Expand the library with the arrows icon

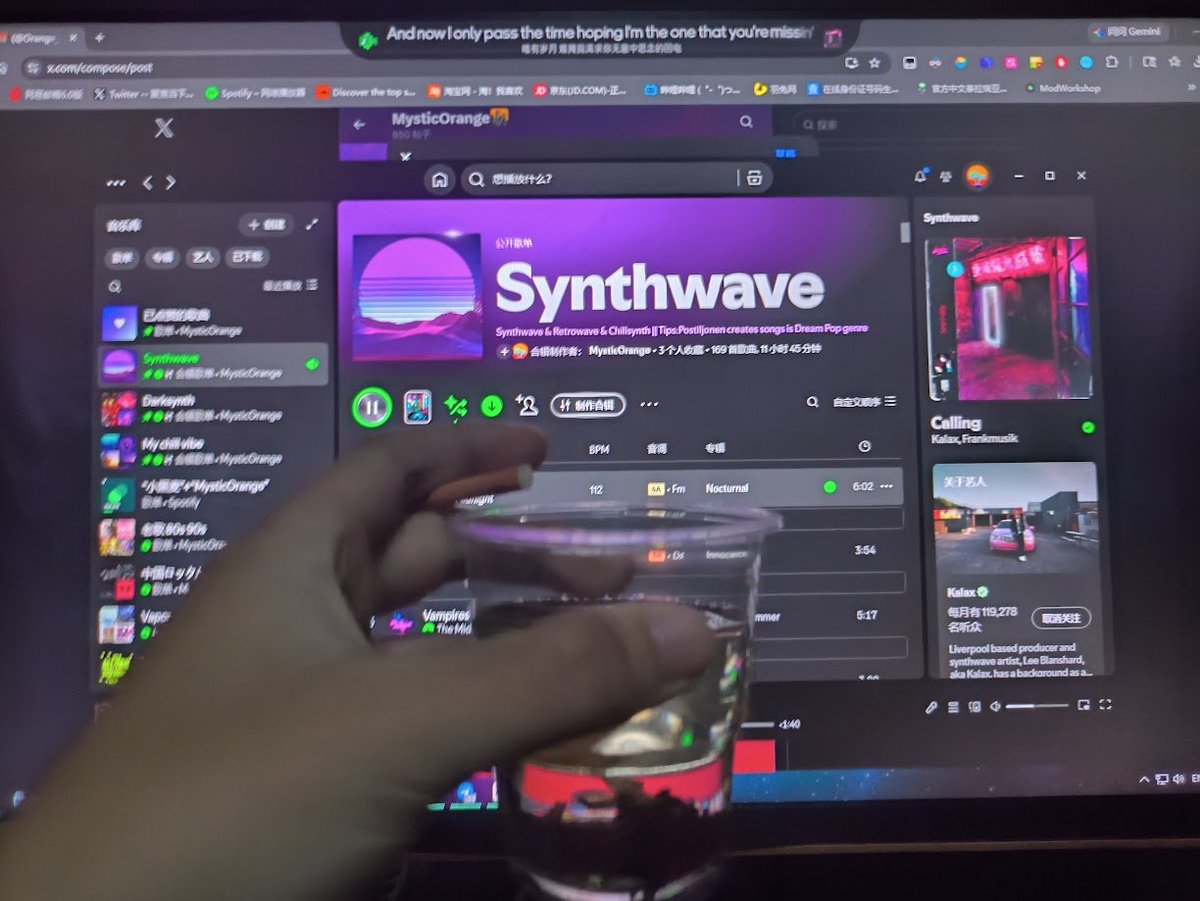click(312, 225)
